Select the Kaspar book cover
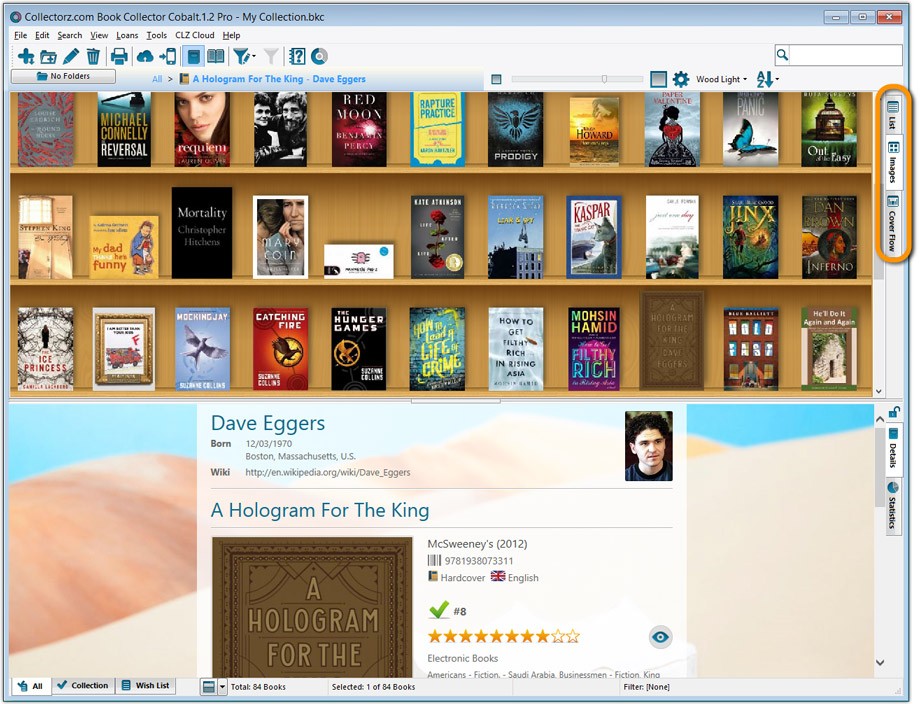The width and height of the screenshot is (920, 704). (x=594, y=237)
